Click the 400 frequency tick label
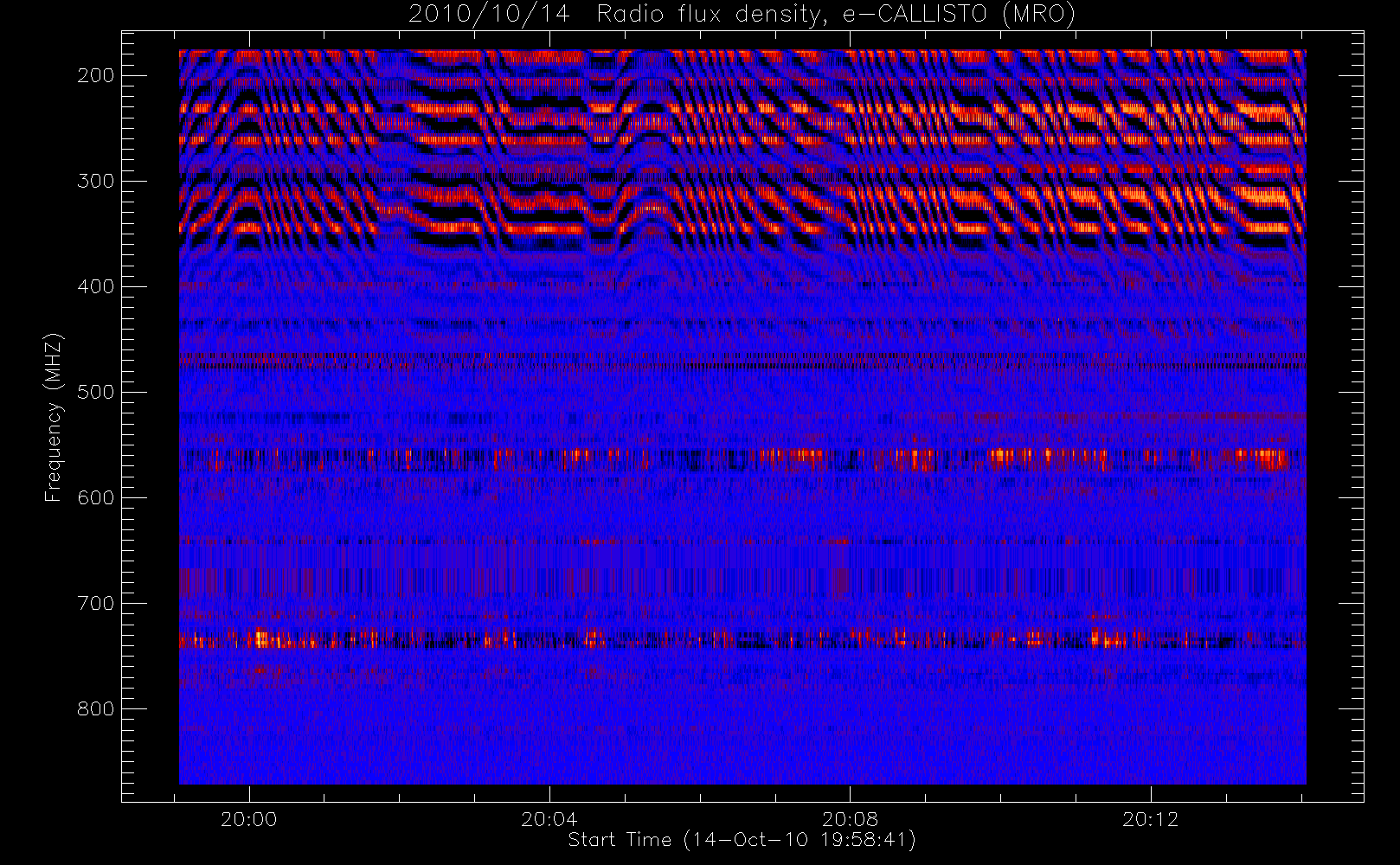The image size is (1400, 865). (95, 286)
